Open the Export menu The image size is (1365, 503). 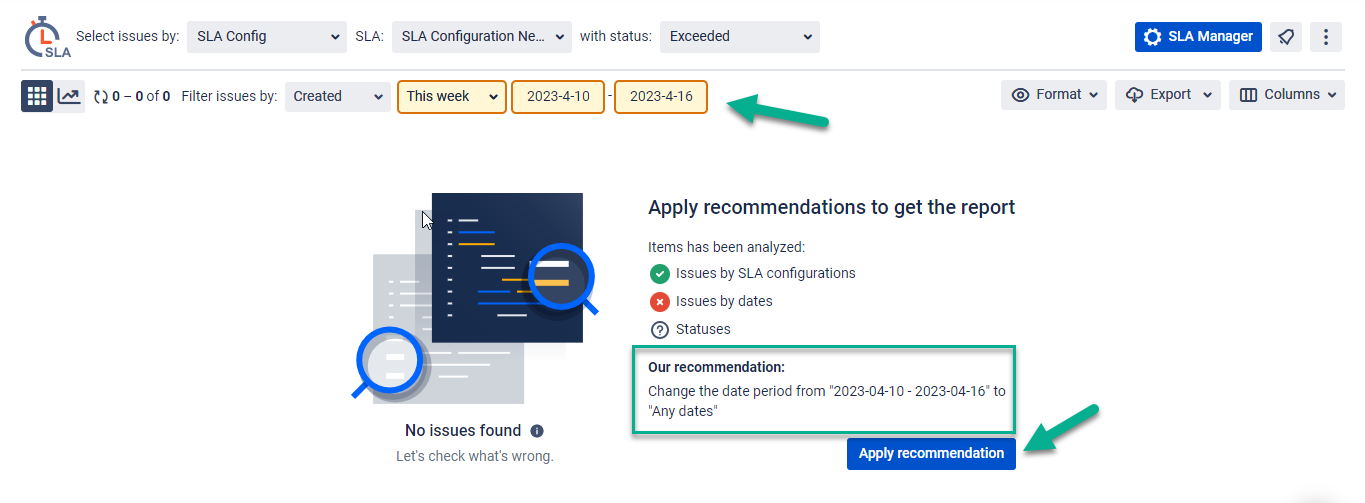point(1168,95)
